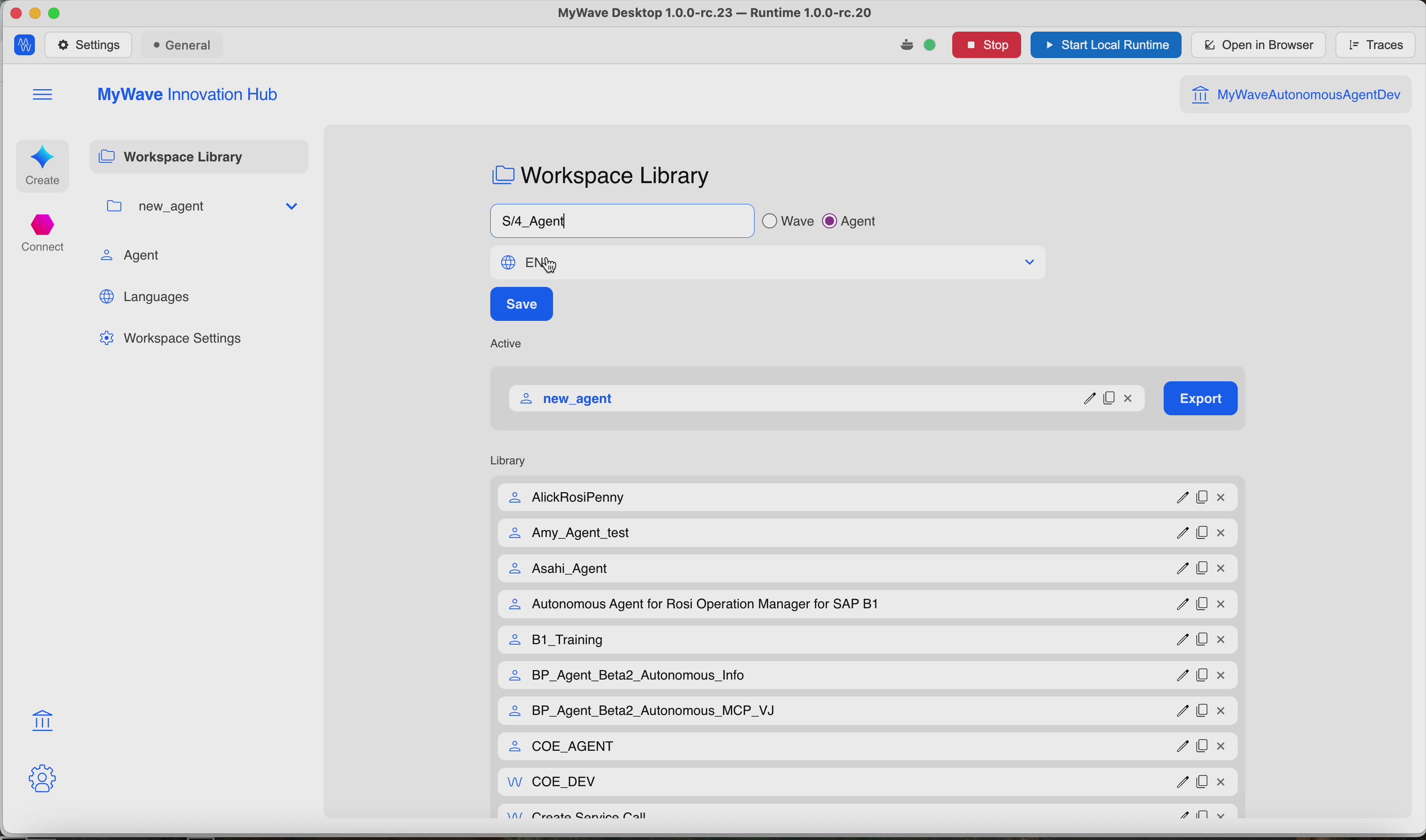Click the Save button
The image size is (1426, 840).
click(522, 304)
